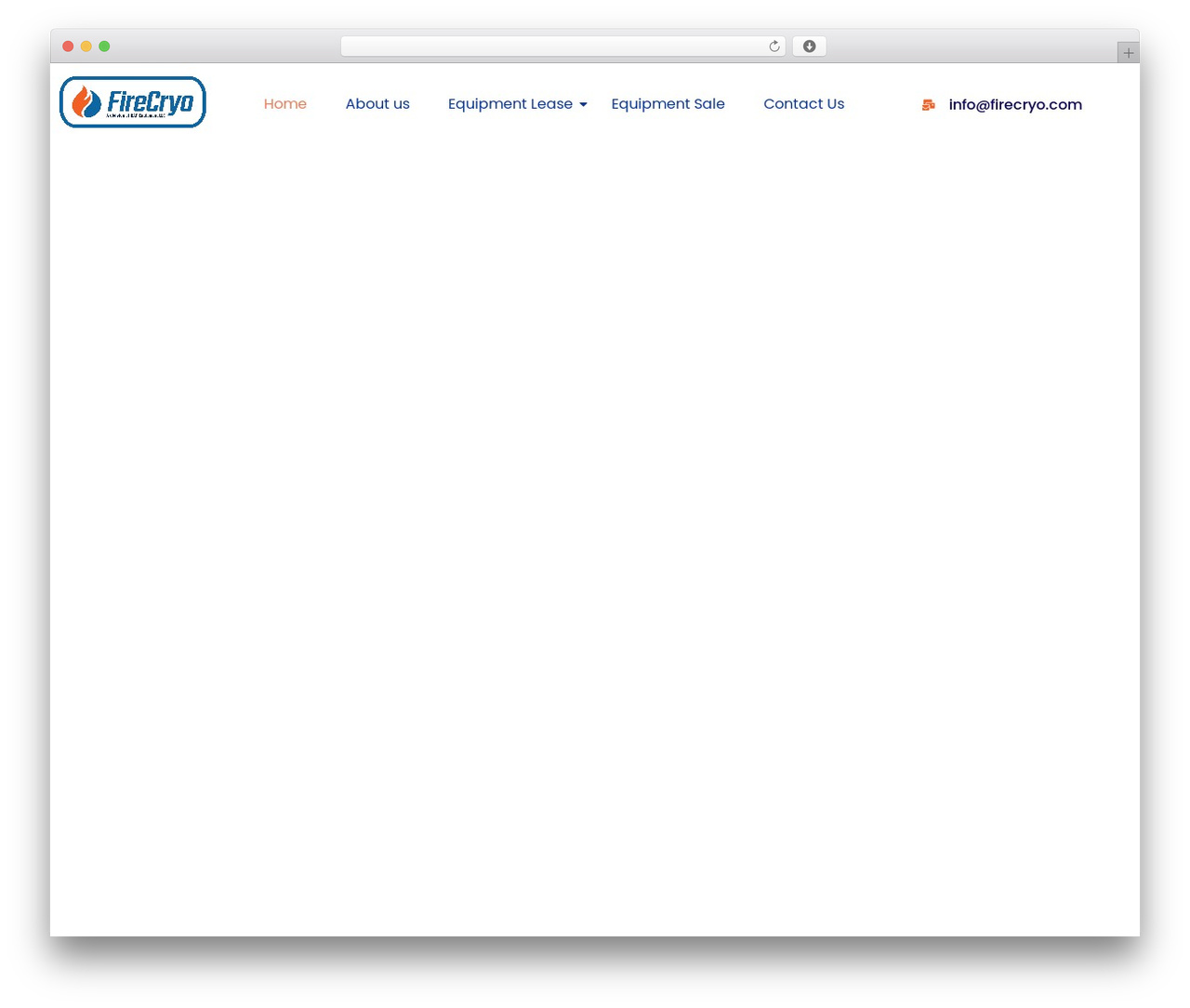
Task: Open the Contact Us page
Action: pyautogui.click(x=804, y=104)
